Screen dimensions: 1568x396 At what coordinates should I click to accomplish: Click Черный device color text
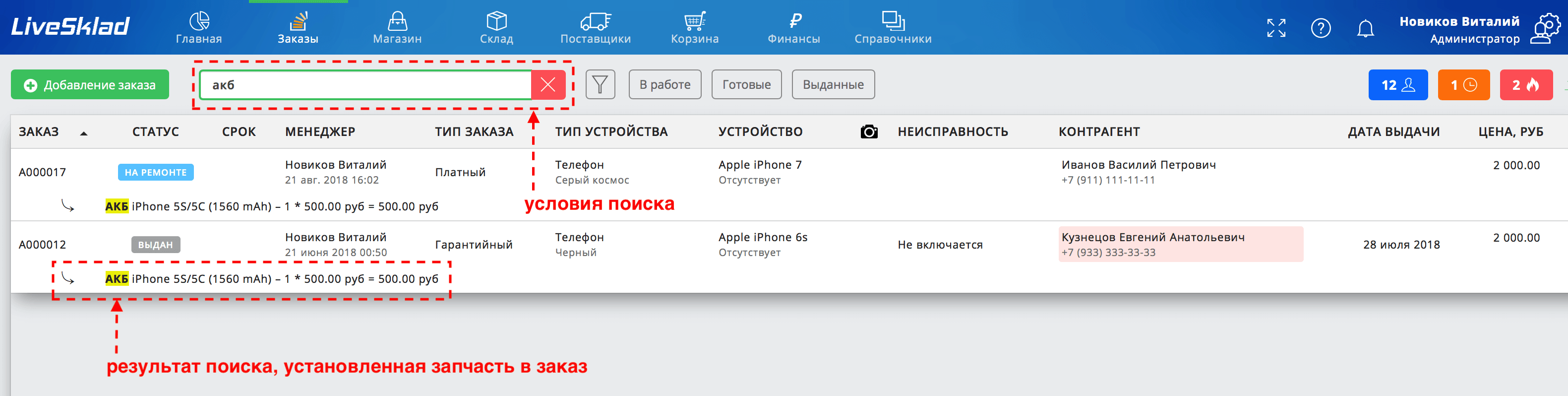click(576, 253)
